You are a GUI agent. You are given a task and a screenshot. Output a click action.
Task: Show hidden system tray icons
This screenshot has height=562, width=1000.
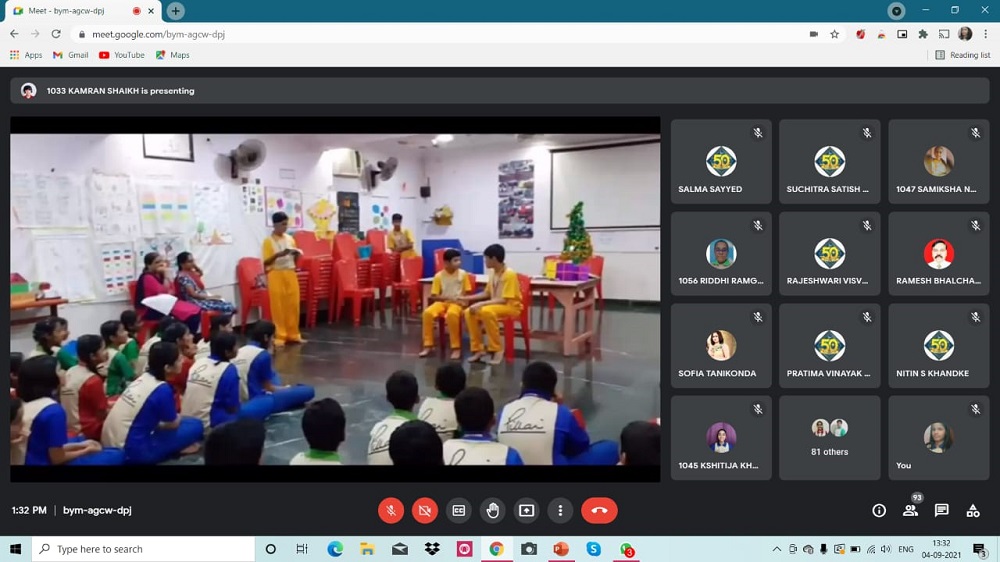point(777,549)
